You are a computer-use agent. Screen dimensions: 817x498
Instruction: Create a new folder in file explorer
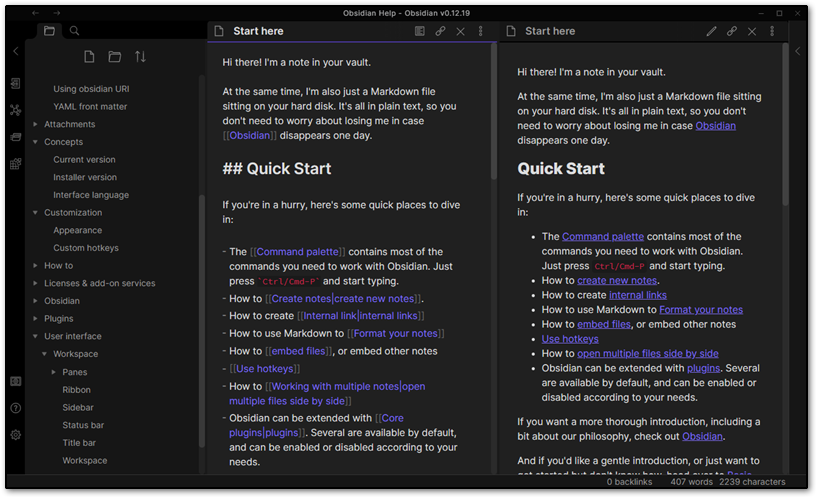115,57
